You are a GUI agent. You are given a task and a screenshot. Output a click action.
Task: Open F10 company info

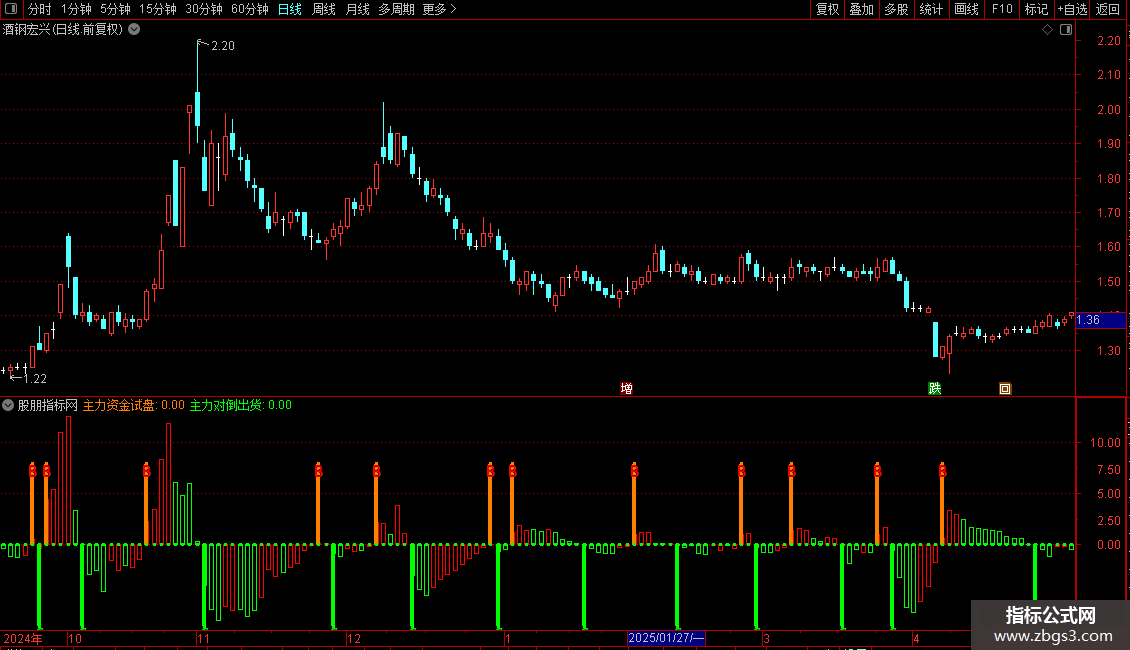(1002, 9)
